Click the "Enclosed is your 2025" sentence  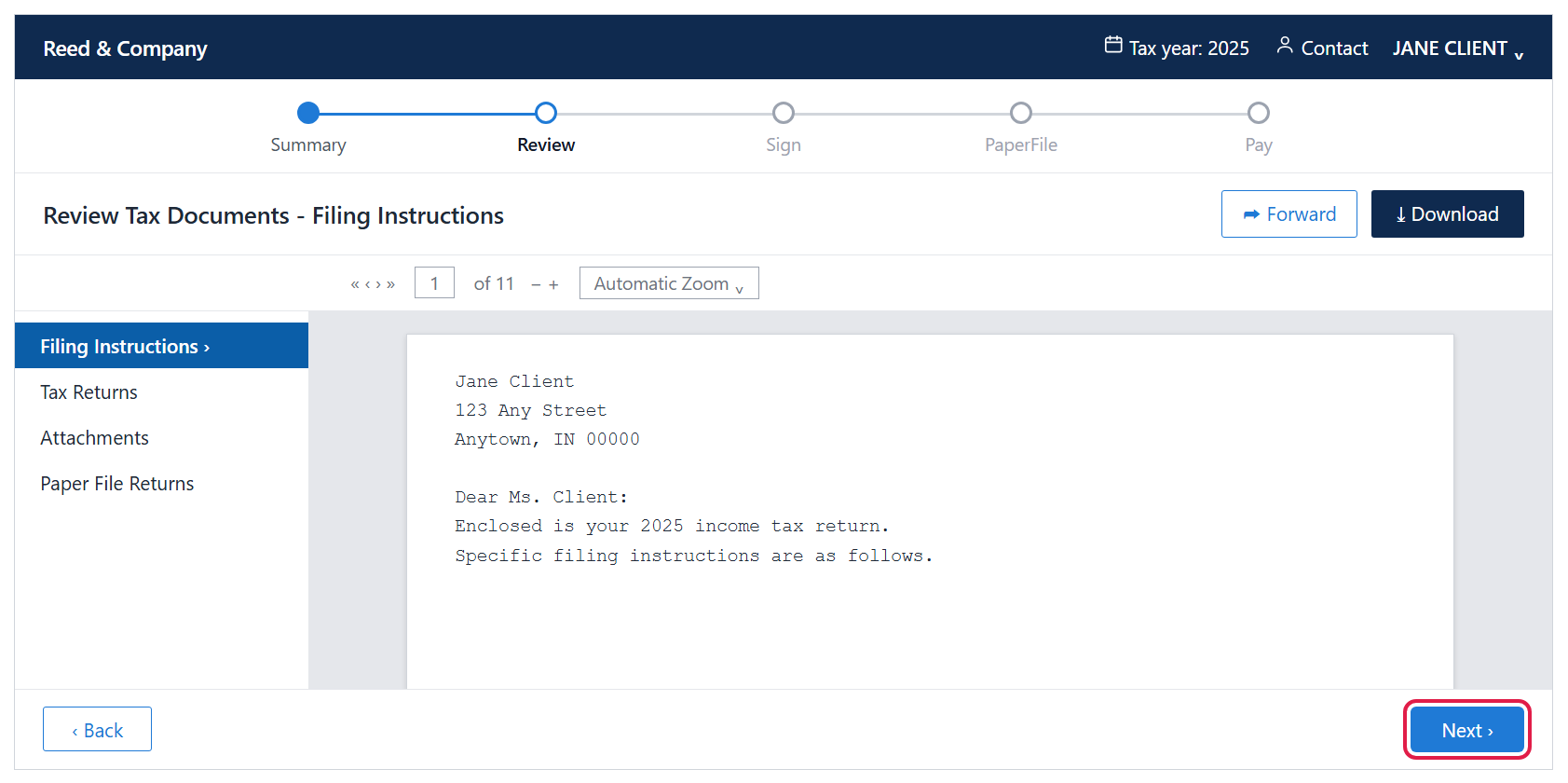tap(672, 526)
